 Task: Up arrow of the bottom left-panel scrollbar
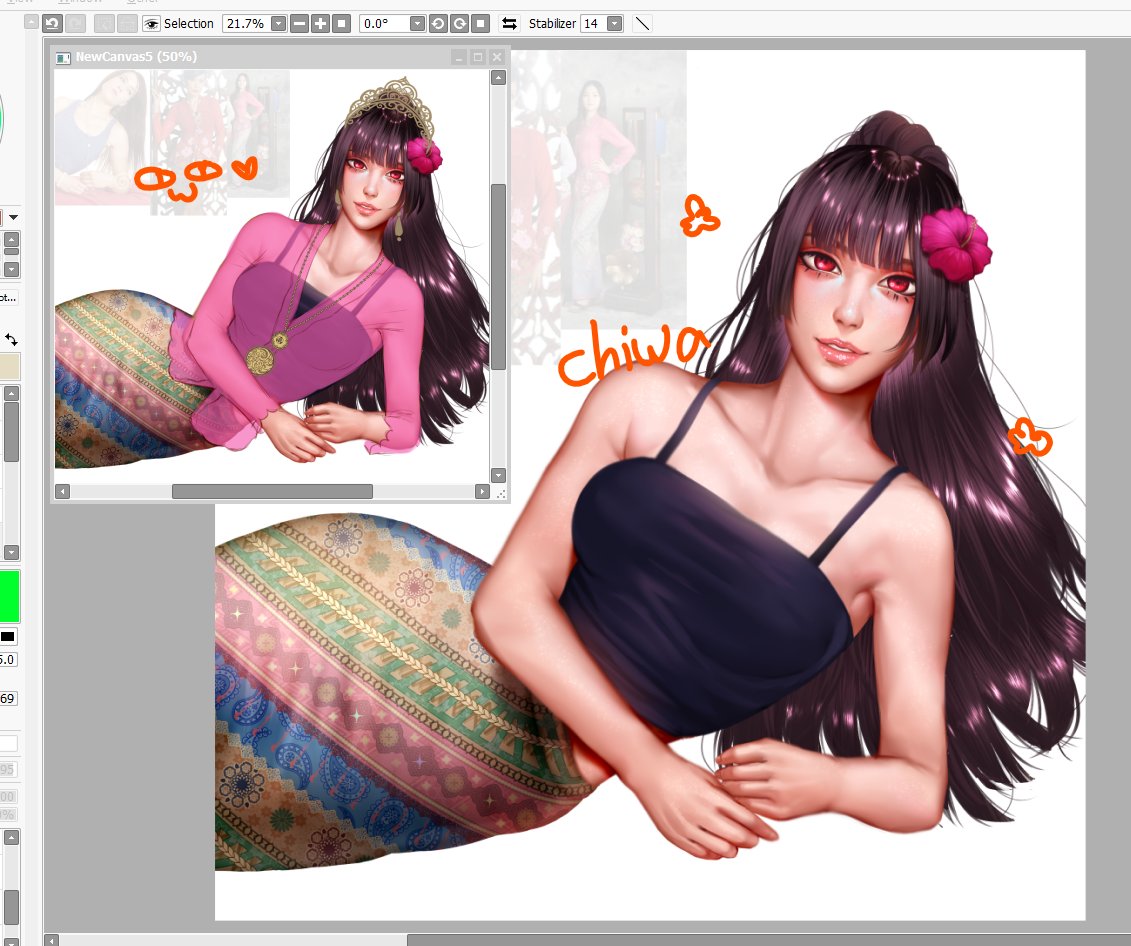point(12,837)
